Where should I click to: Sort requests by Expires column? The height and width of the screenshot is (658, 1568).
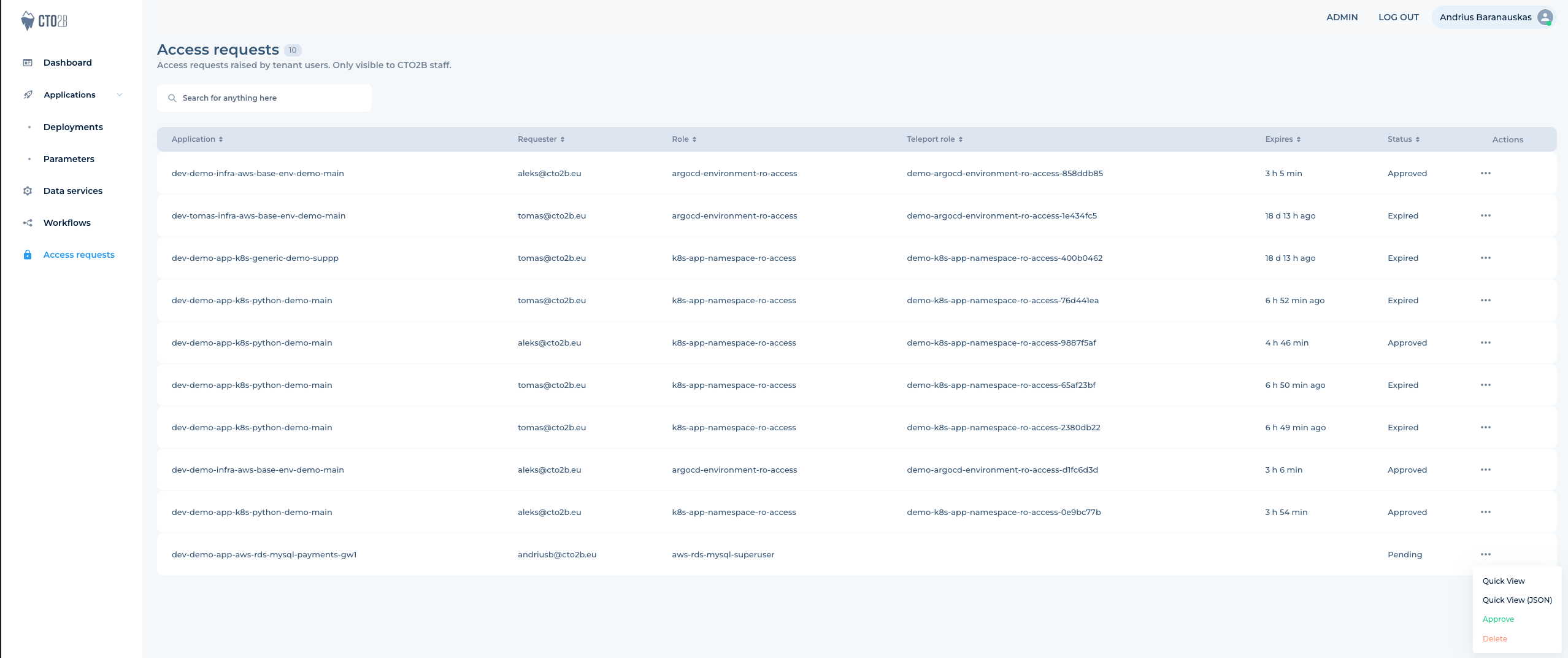[x=1299, y=139]
